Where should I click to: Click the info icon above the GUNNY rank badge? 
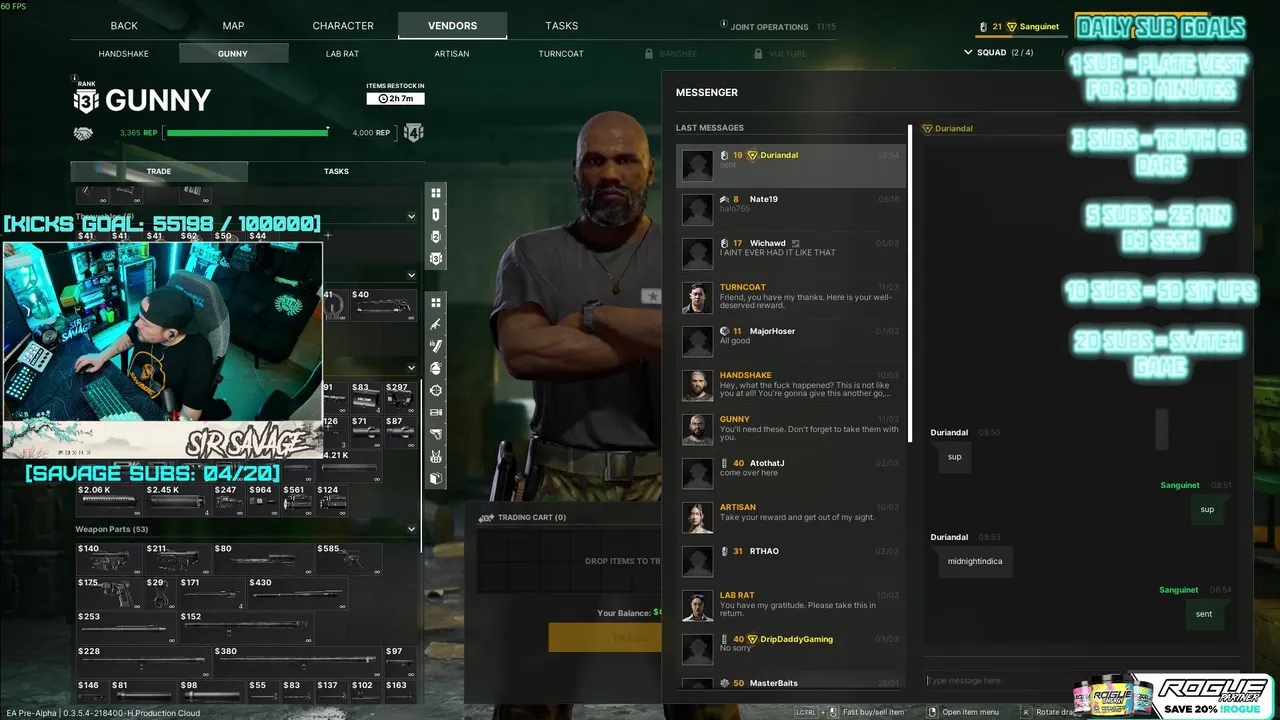pos(75,78)
